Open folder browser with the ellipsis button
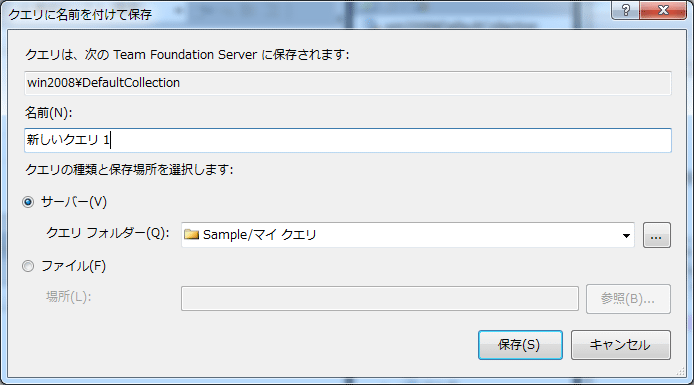 coord(657,235)
